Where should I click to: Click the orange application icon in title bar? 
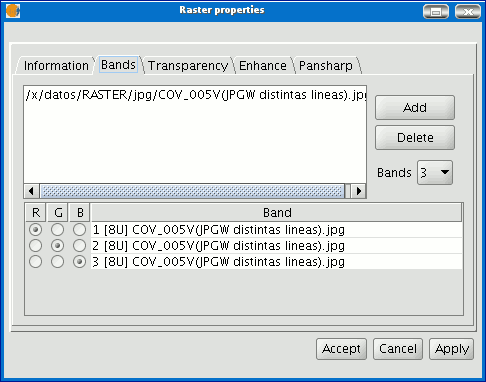coord(13,11)
